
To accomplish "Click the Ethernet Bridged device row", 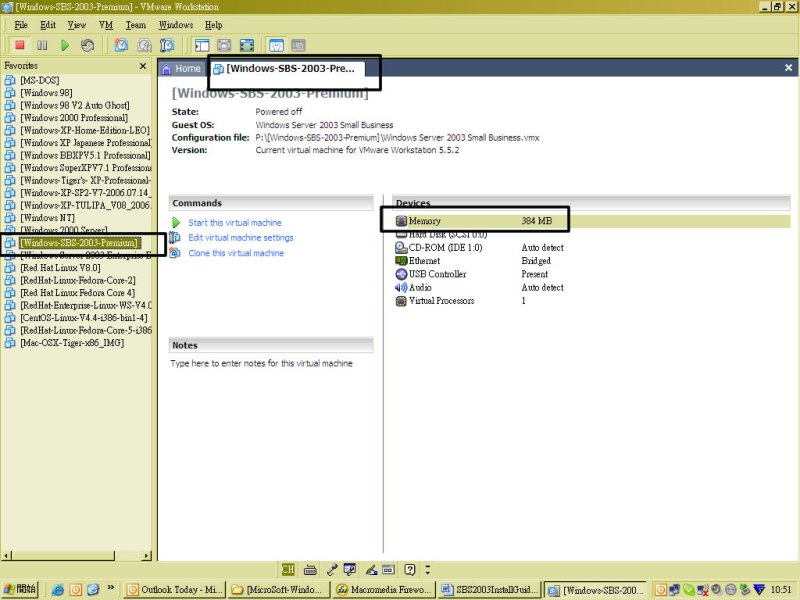I will (x=592, y=261).
